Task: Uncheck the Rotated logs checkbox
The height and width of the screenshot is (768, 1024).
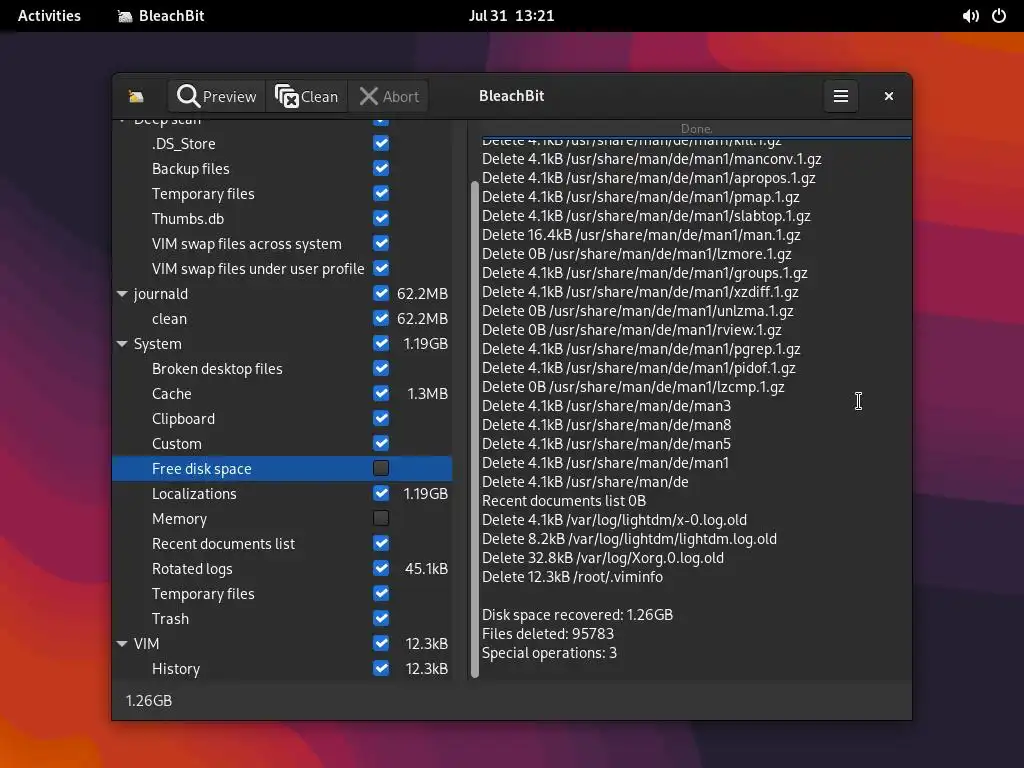Action: [381, 568]
